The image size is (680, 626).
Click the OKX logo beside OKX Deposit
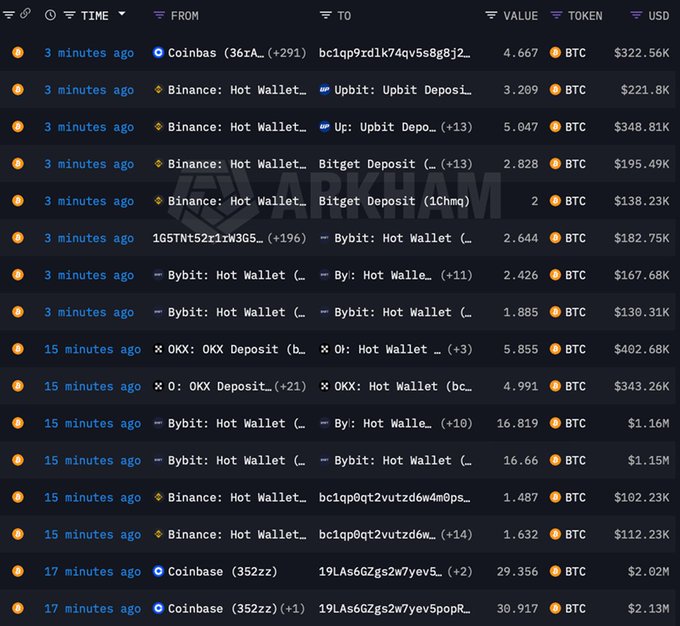pyautogui.click(x=158, y=349)
